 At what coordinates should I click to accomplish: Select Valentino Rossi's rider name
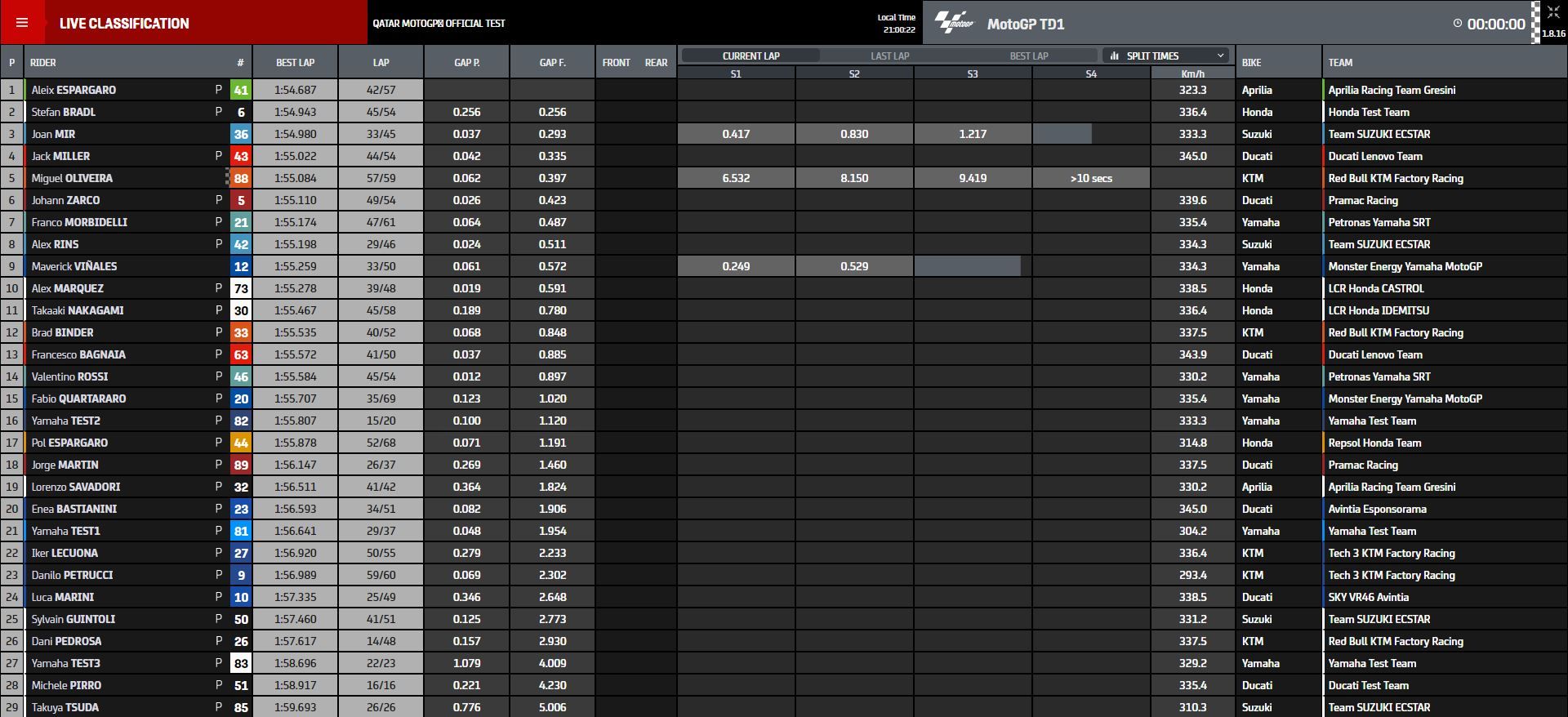[69, 377]
